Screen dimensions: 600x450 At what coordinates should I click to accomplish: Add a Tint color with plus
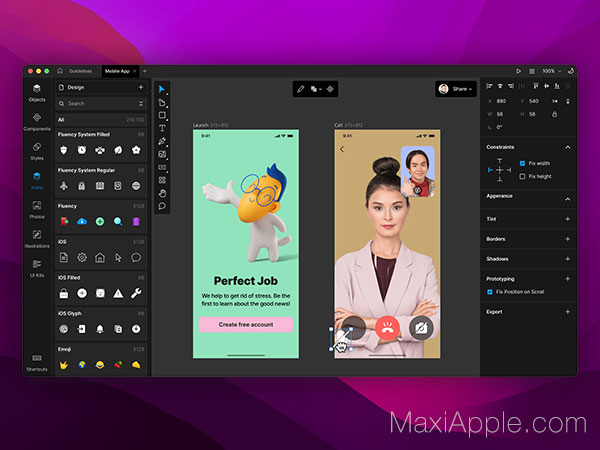pos(568,219)
